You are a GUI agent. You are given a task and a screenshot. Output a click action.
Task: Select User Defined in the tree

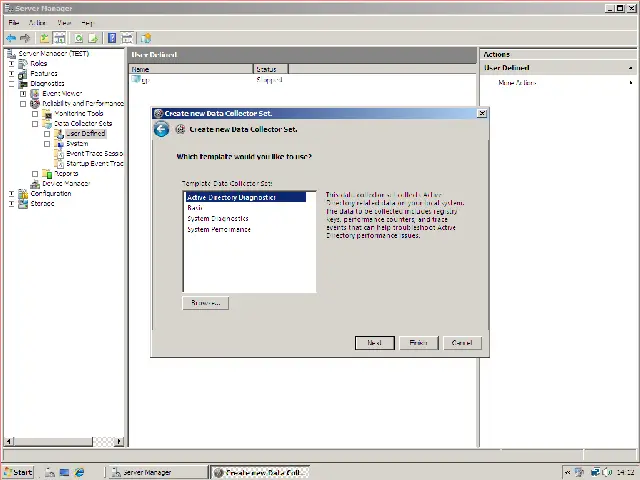[x=86, y=133]
